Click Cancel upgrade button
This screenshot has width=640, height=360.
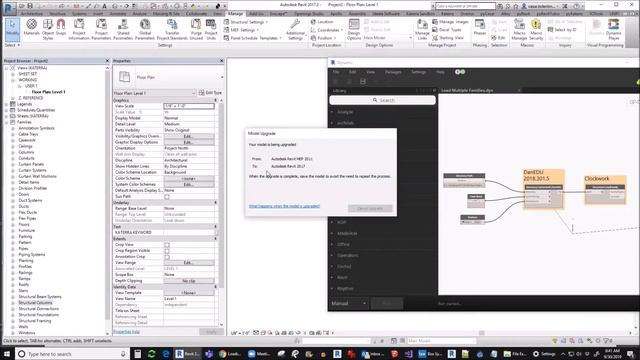click(x=370, y=208)
